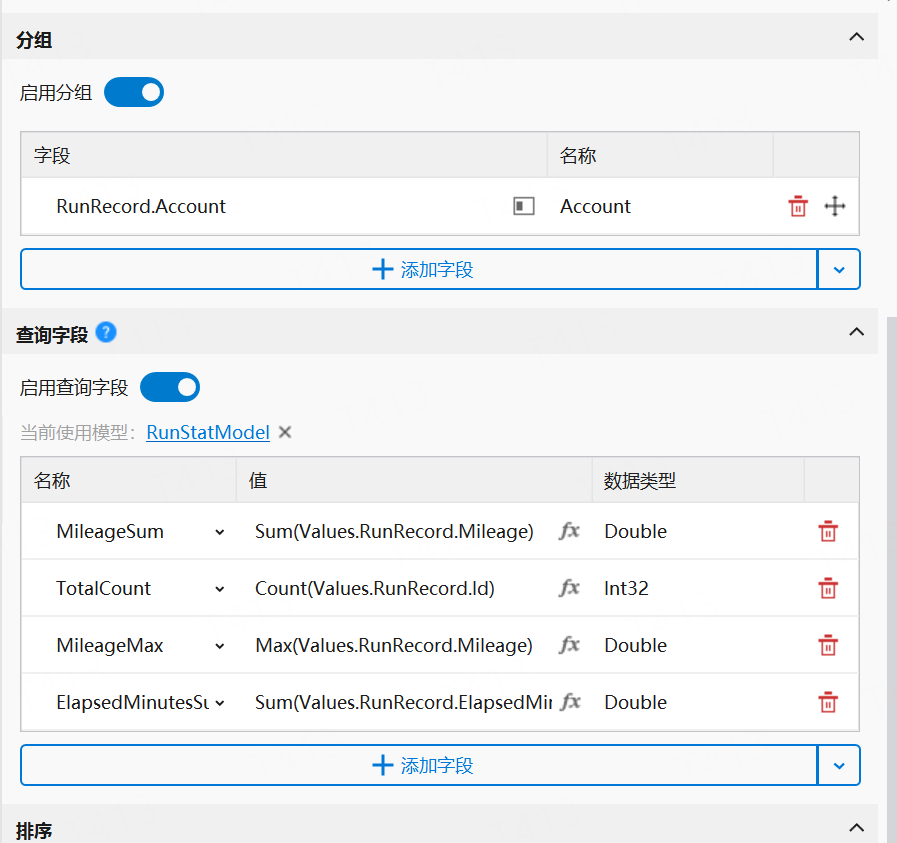Click Count(Values.RunRecord.Id) value expression
Image resolution: width=897 pixels, height=843 pixels.
pos(375,588)
